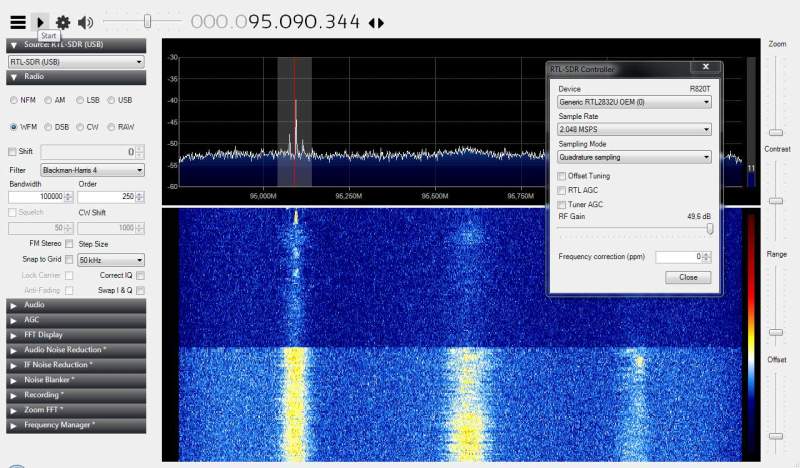This screenshot has height=468, width=800.
Task: Open the hamburger menu icon
Action: 17,22
